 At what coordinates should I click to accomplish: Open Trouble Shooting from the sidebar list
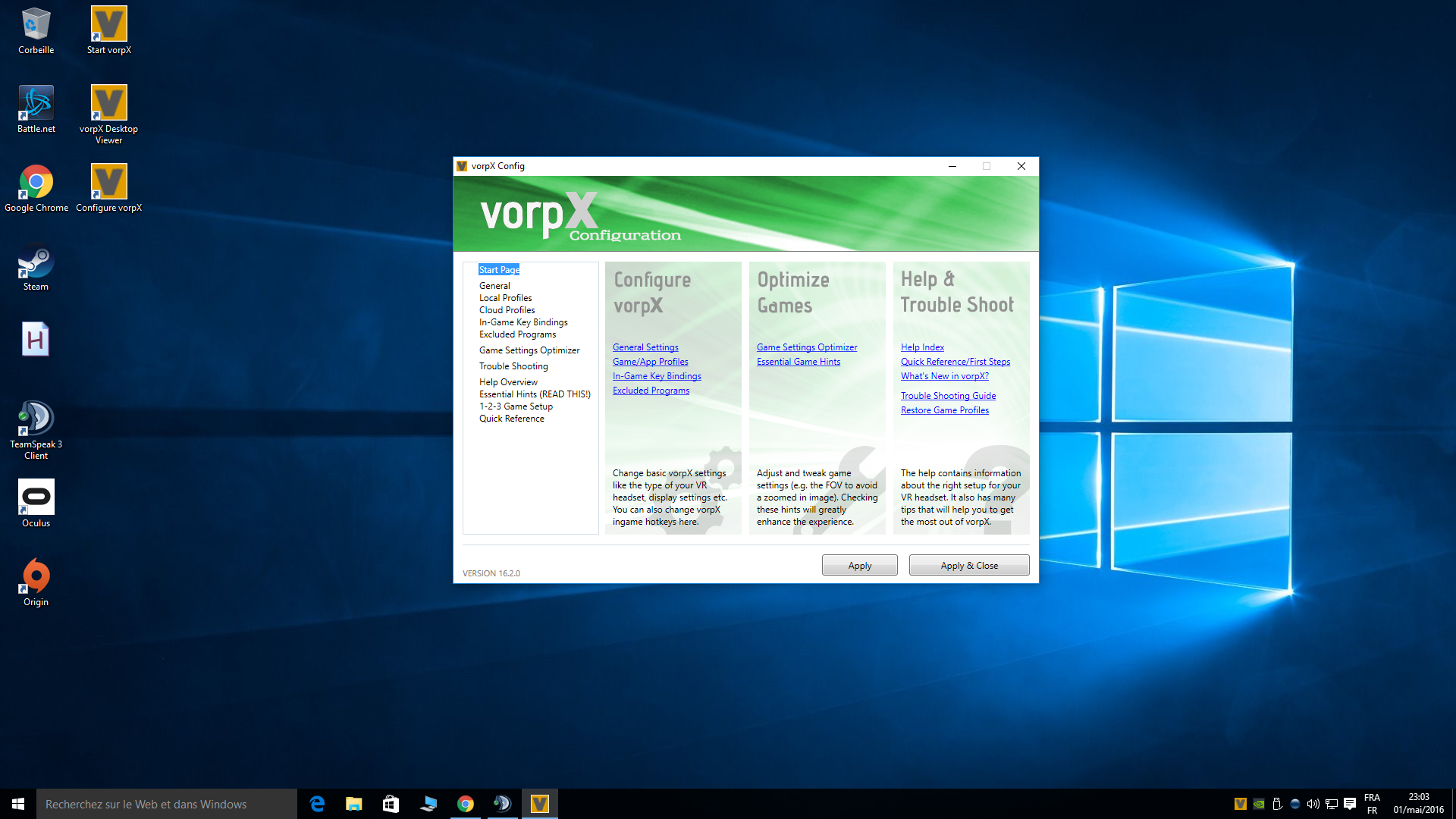[513, 366]
